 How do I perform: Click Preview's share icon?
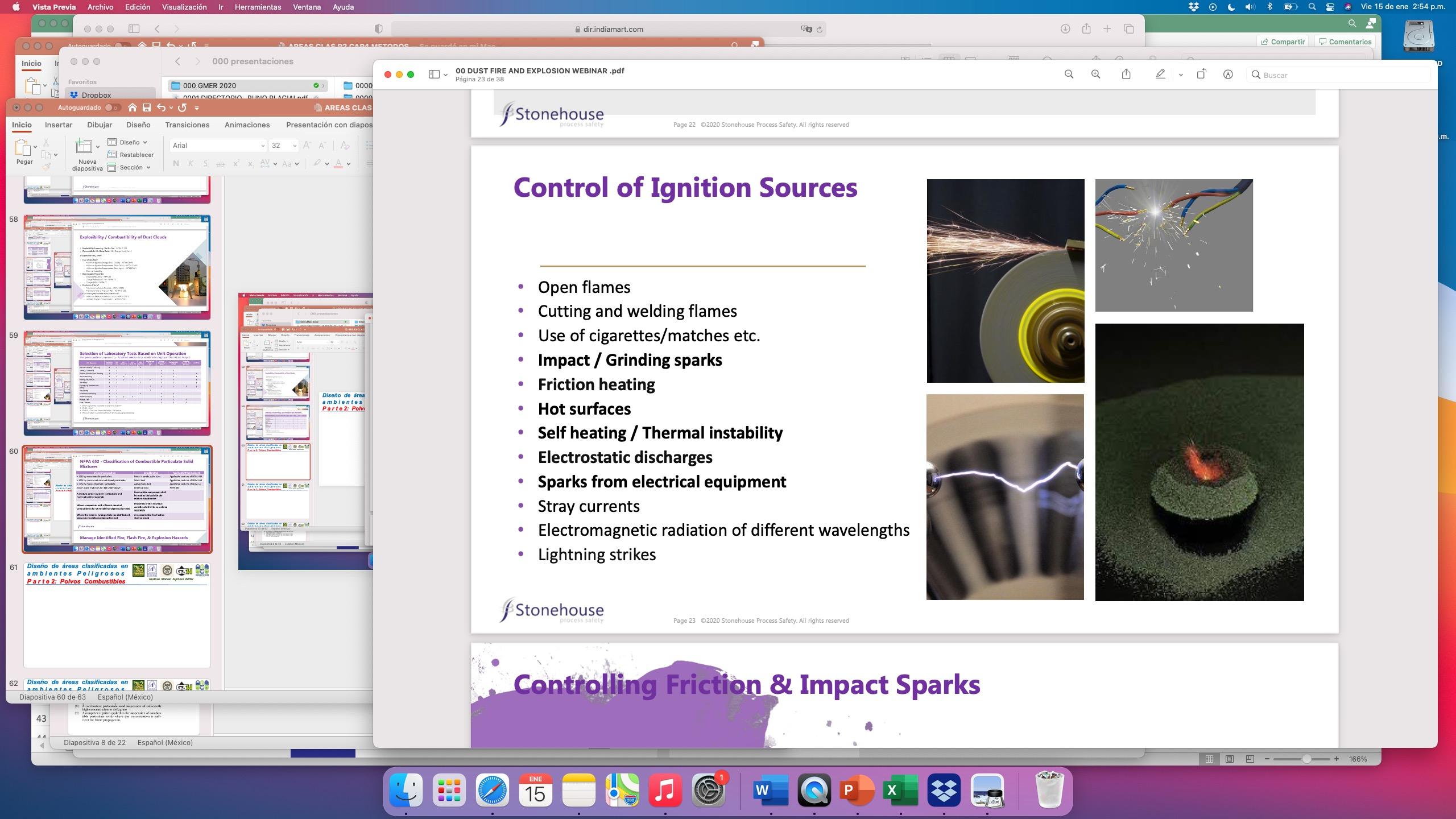pos(1126,75)
